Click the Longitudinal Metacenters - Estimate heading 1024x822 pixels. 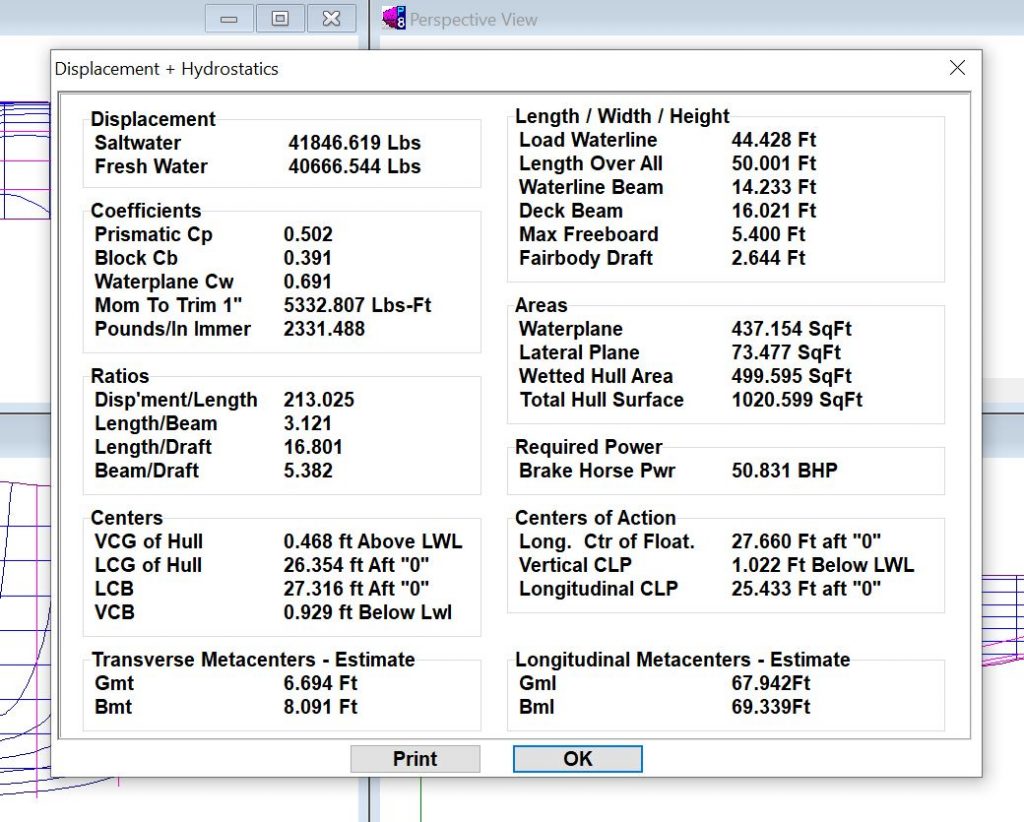pyautogui.click(x=682, y=659)
